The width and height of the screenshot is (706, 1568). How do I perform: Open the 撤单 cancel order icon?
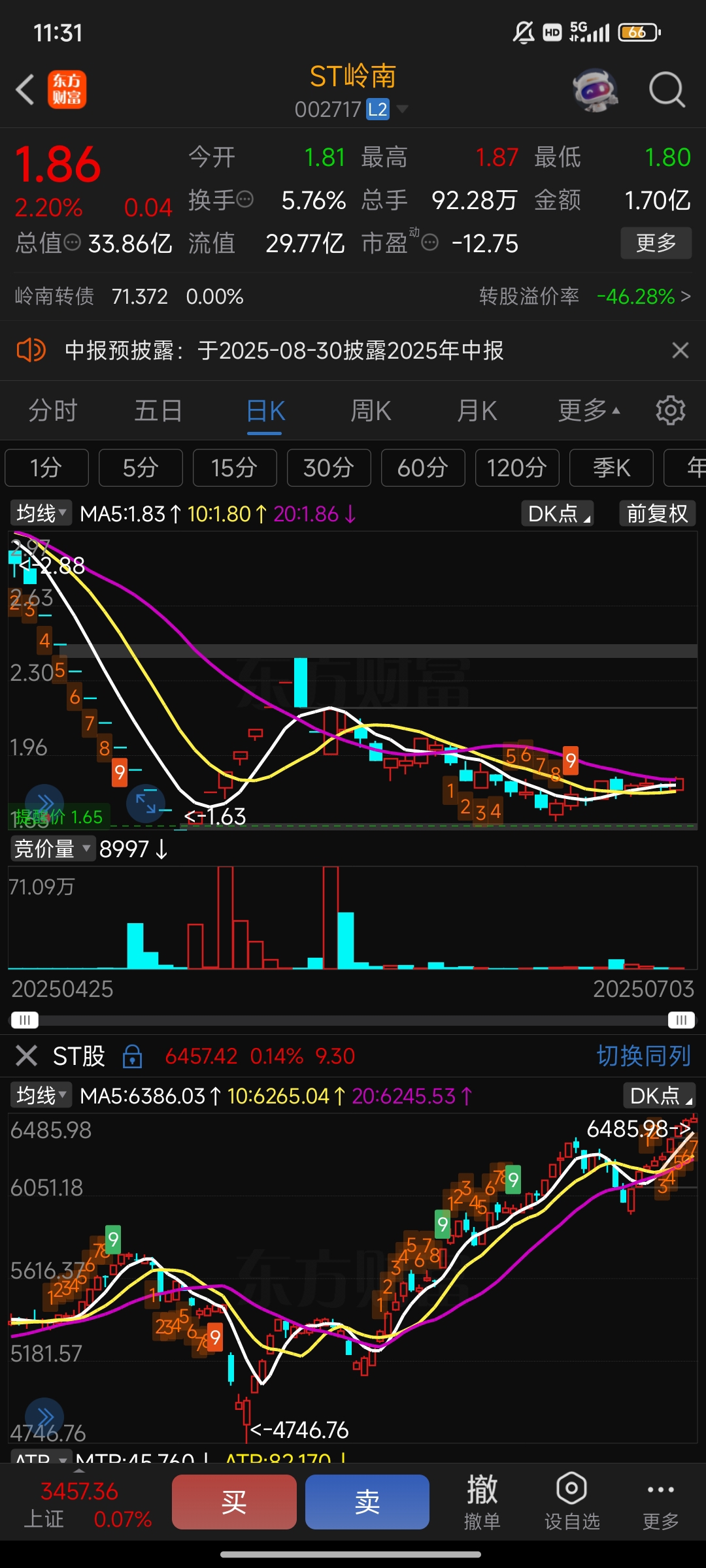(482, 1502)
